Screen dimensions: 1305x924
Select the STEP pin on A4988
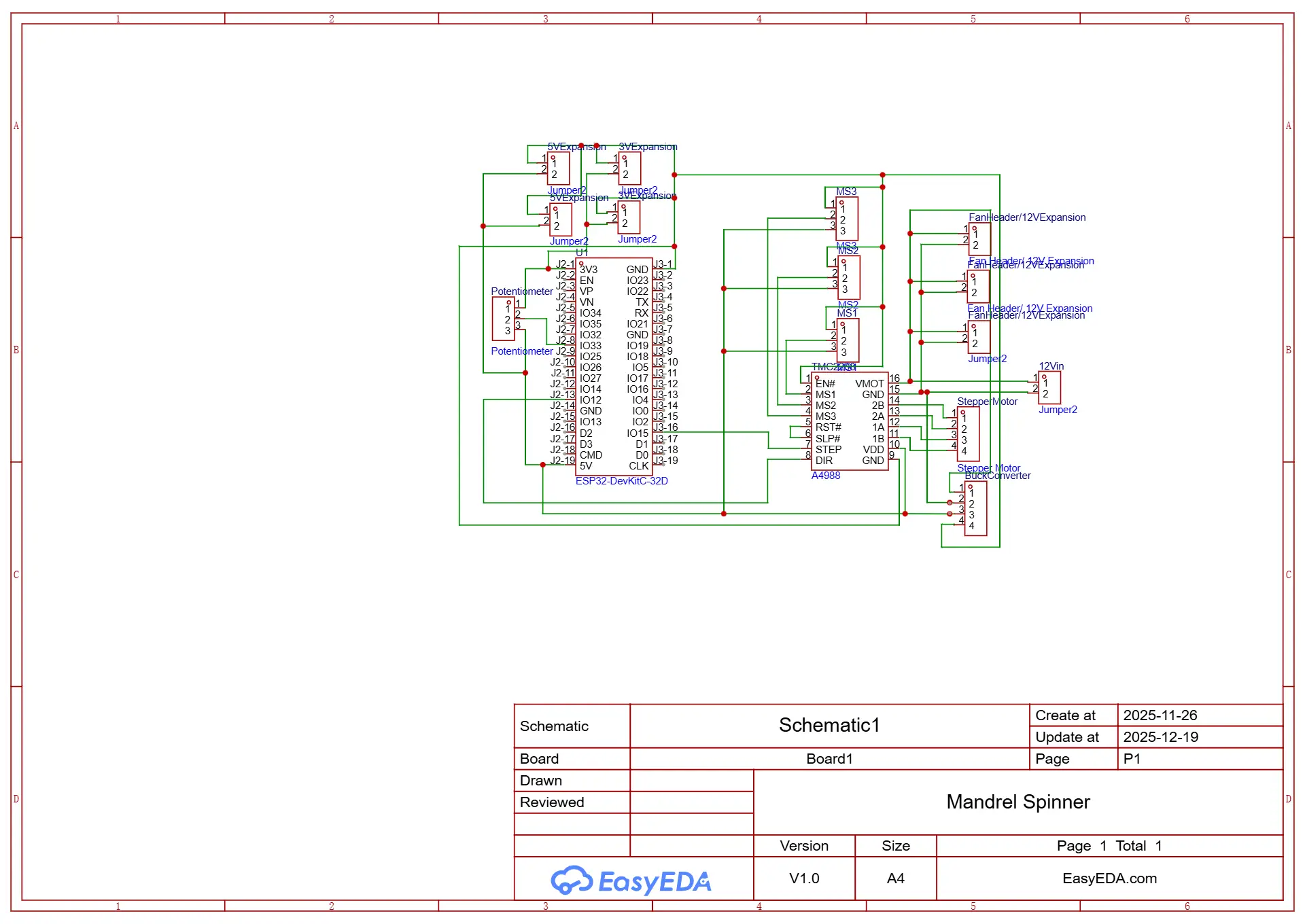point(829,450)
